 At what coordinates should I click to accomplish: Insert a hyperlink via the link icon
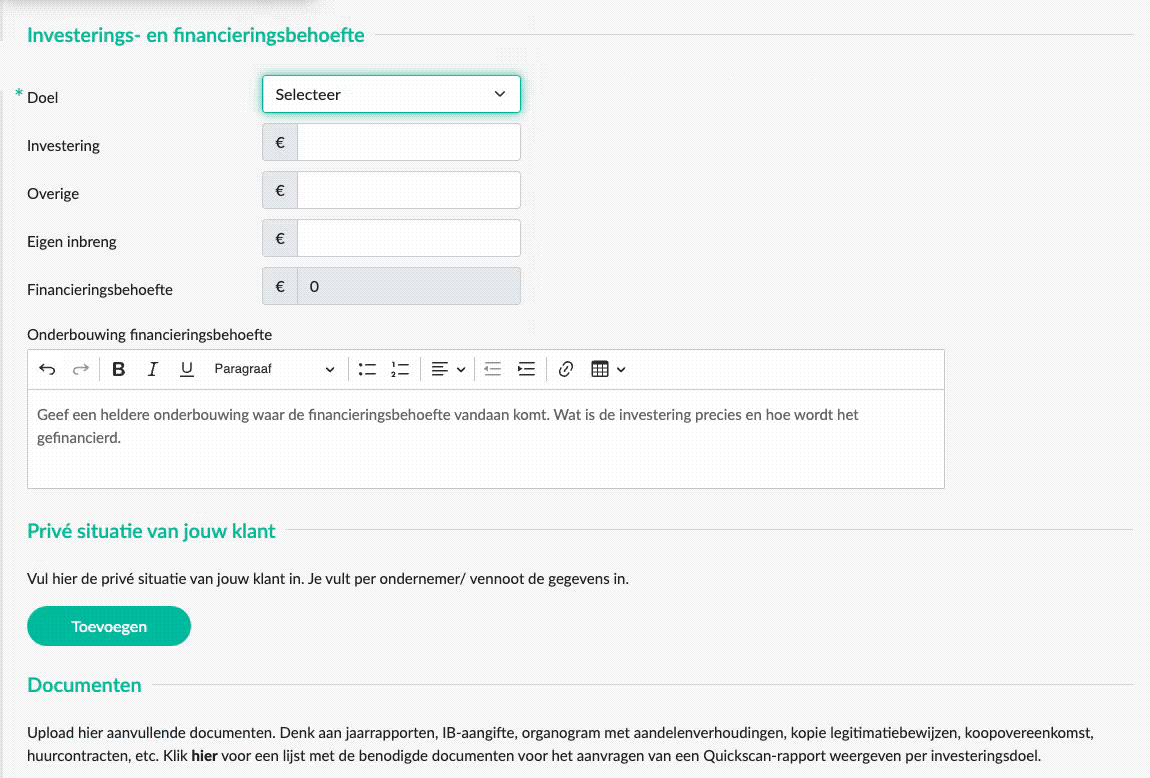pos(566,369)
